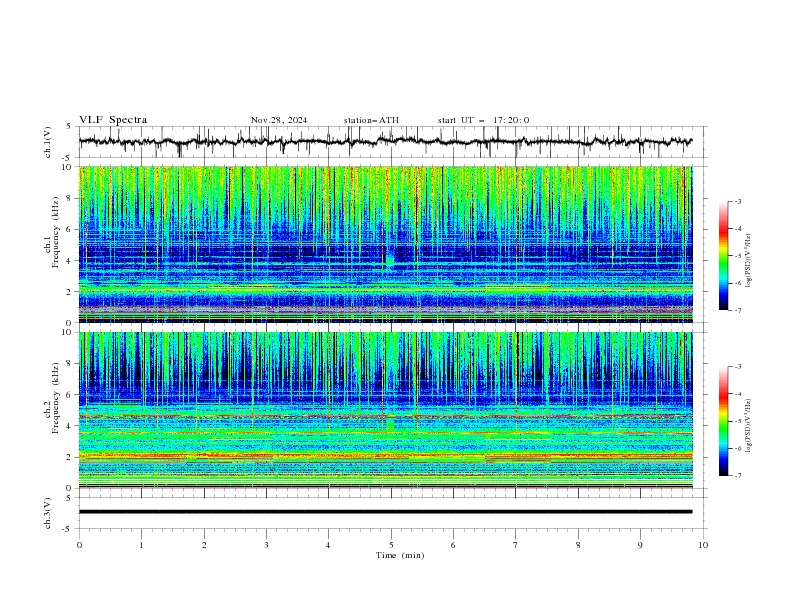Click the "-7" tick on ch.2 color scale
792x612 pixels.
click(738, 475)
